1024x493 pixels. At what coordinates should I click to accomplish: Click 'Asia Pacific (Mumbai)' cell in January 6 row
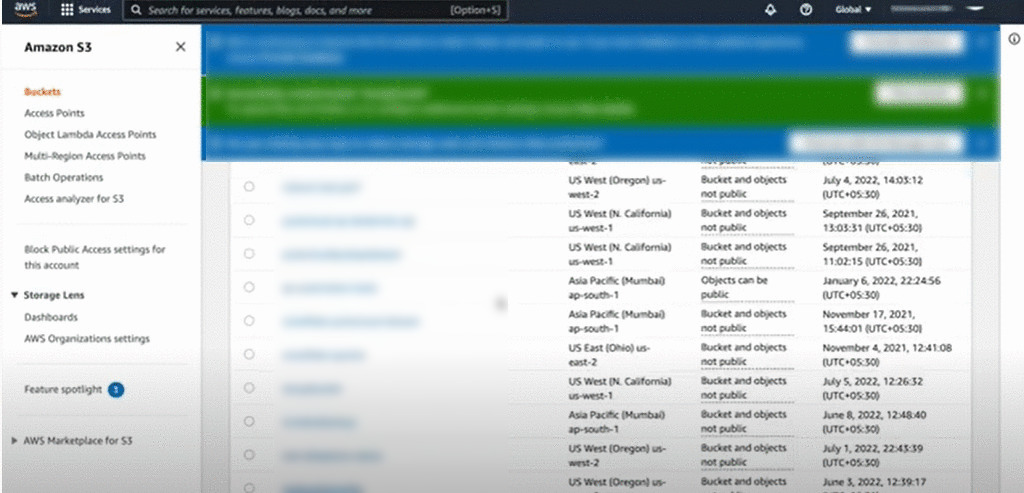616,288
